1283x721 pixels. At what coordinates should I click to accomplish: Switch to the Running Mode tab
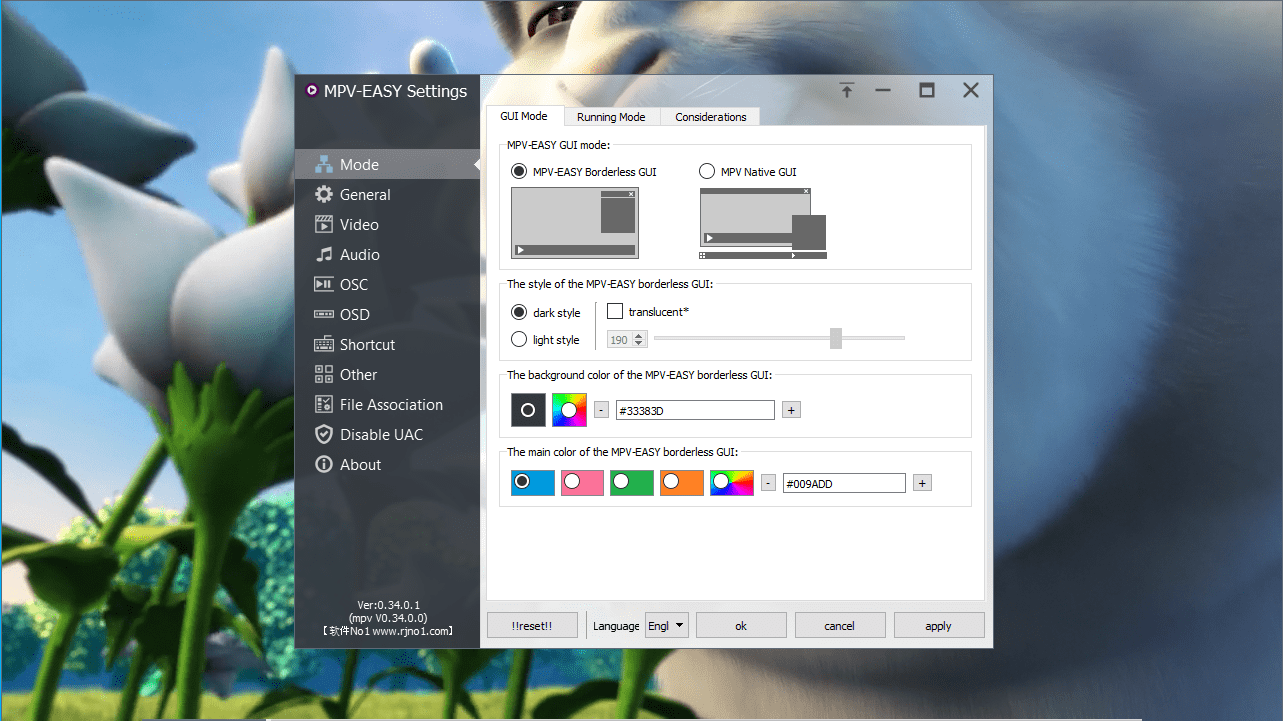pyautogui.click(x=611, y=117)
